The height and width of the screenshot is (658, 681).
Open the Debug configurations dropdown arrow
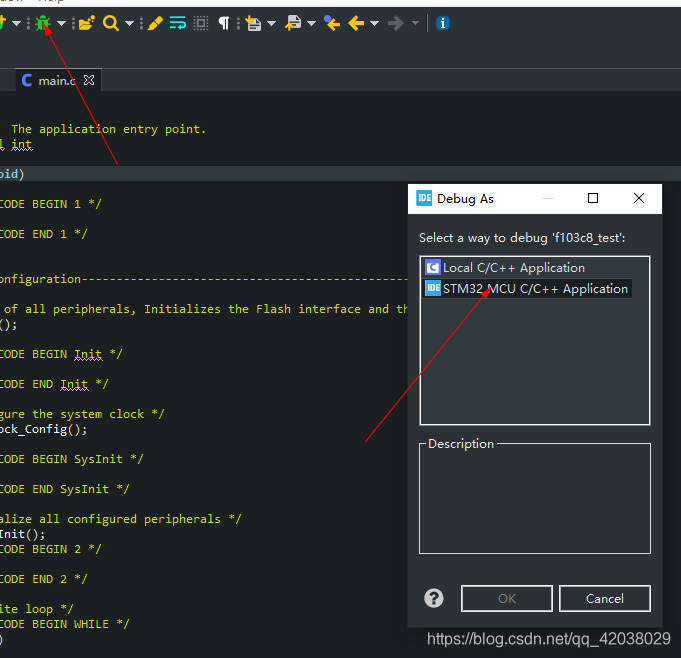coord(61,23)
